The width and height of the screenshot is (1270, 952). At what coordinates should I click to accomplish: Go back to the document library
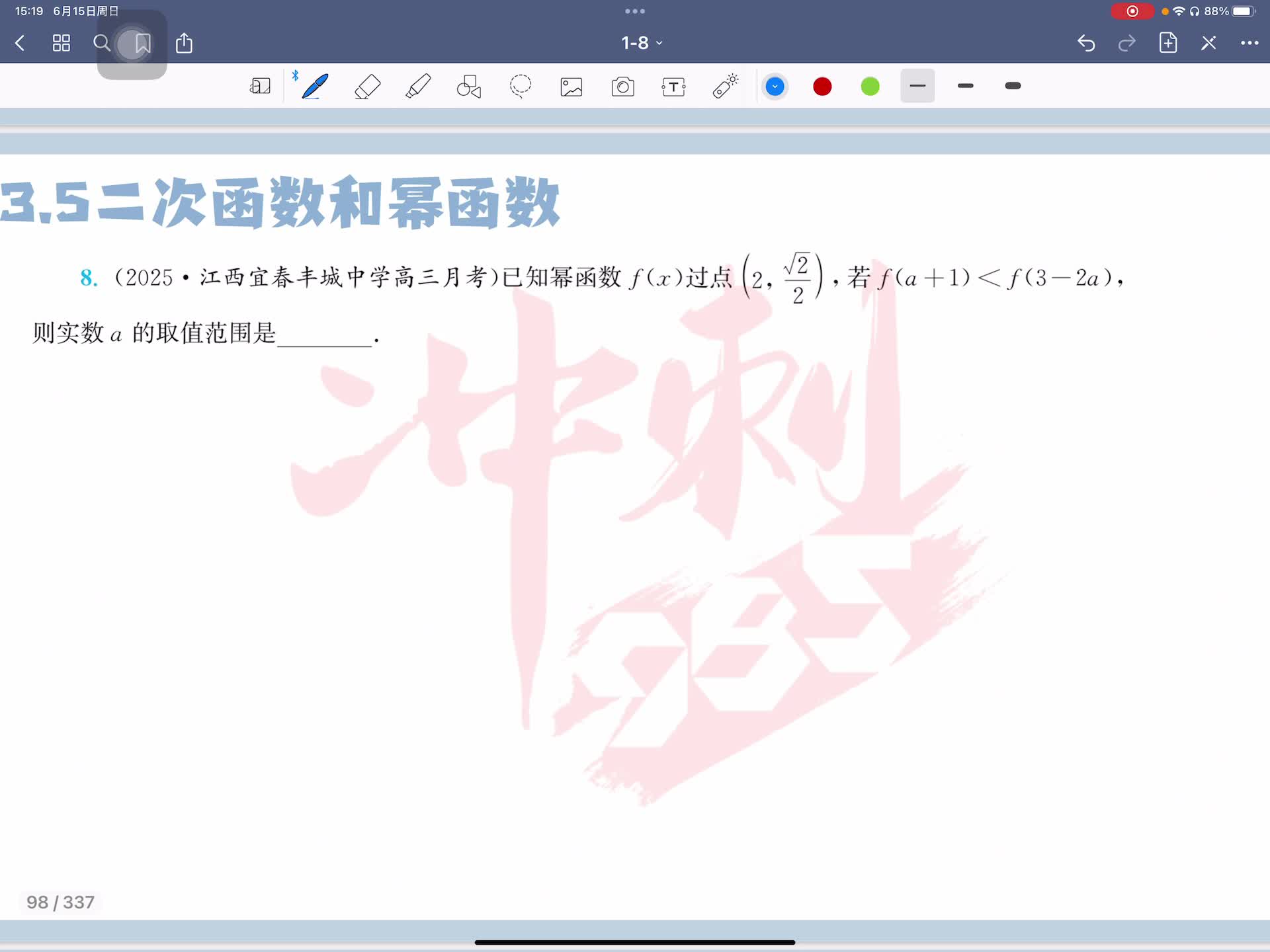coord(20,43)
